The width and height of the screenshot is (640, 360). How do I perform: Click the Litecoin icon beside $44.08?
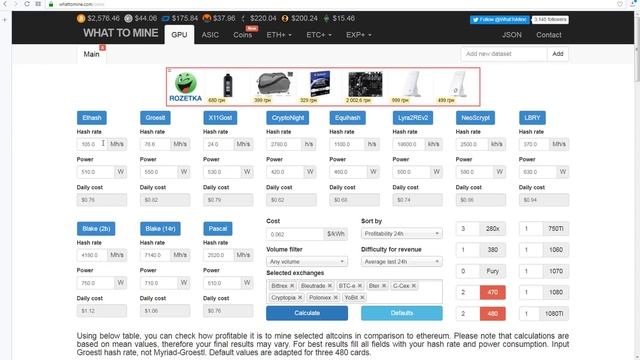coord(128,18)
